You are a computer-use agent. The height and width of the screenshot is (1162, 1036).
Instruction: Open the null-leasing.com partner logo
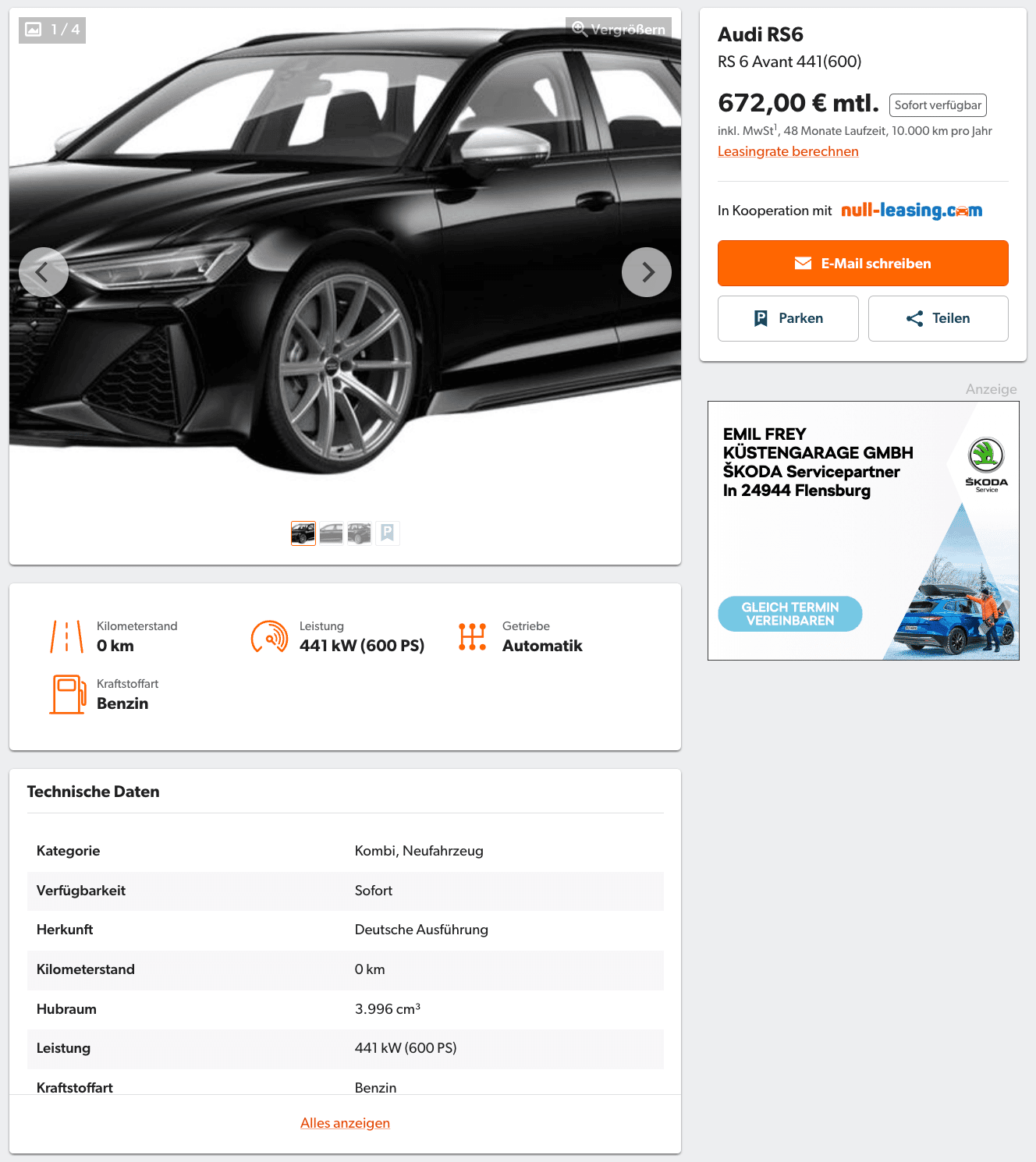coord(911,211)
